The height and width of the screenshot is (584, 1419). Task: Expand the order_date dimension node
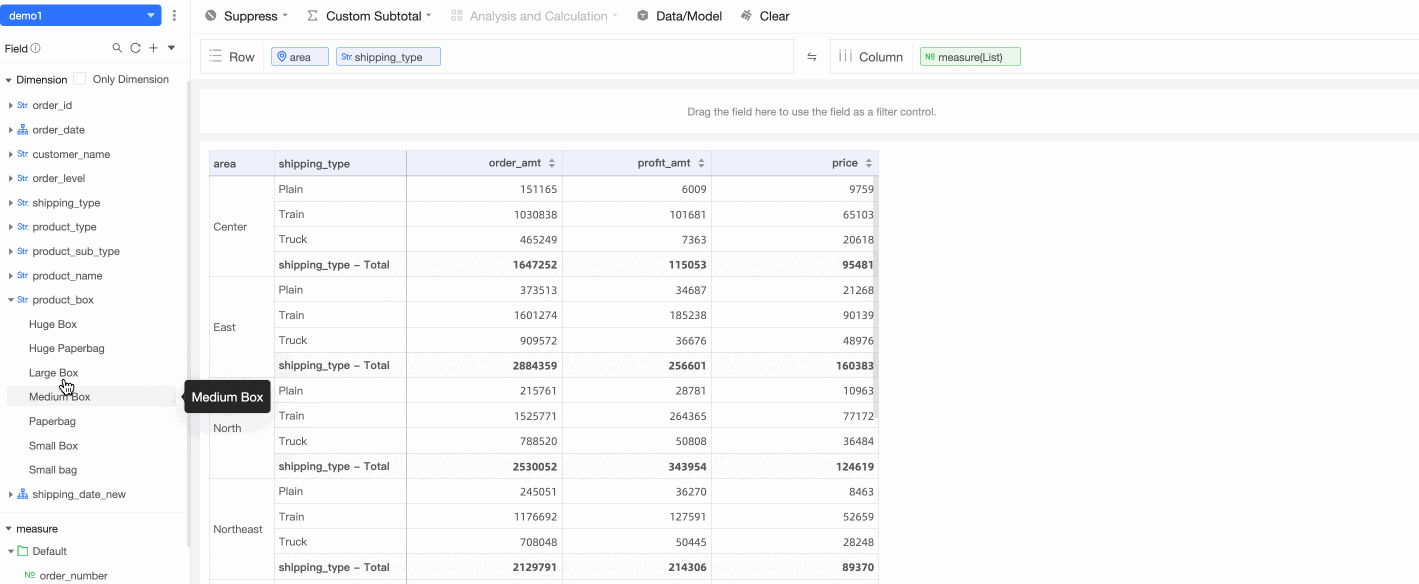pyautogui.click(x=11, y=130)
